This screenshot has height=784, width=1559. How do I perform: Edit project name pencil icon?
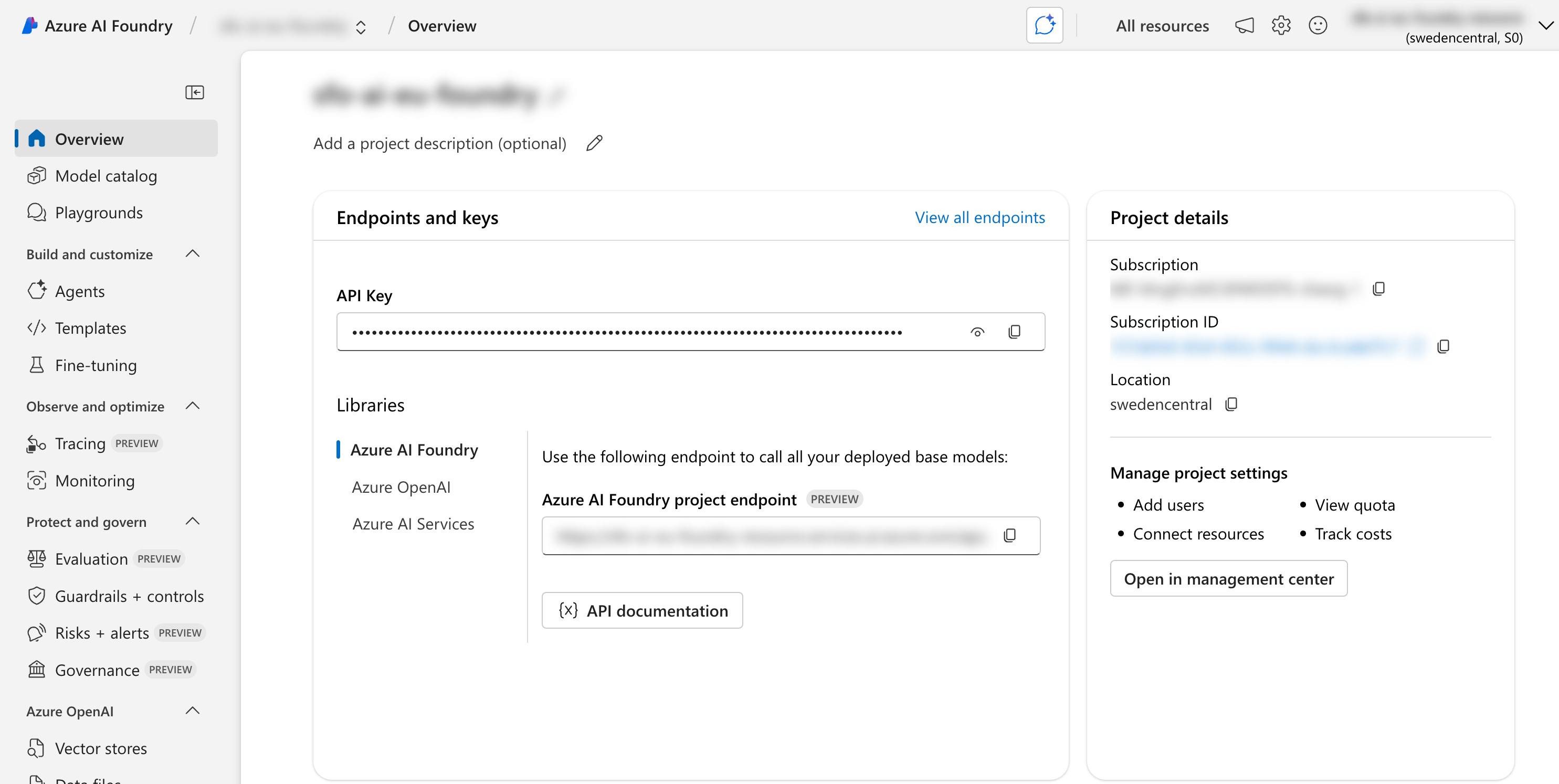point(557,95)
